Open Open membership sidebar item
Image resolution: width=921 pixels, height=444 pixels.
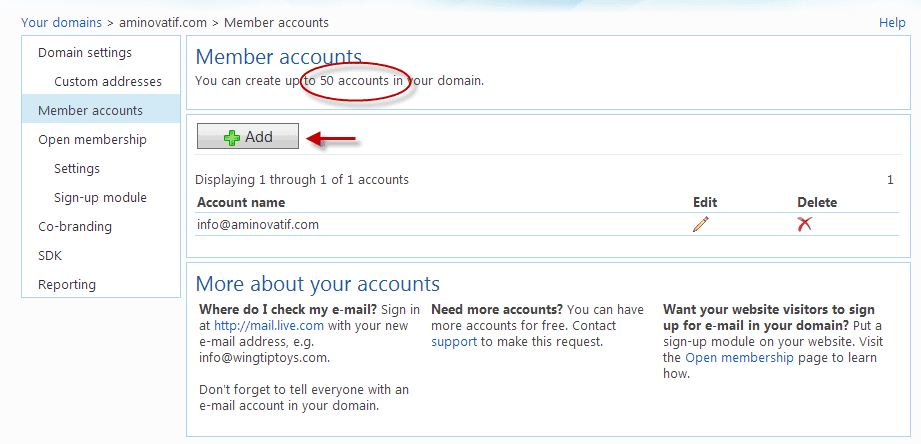[92, 139]
